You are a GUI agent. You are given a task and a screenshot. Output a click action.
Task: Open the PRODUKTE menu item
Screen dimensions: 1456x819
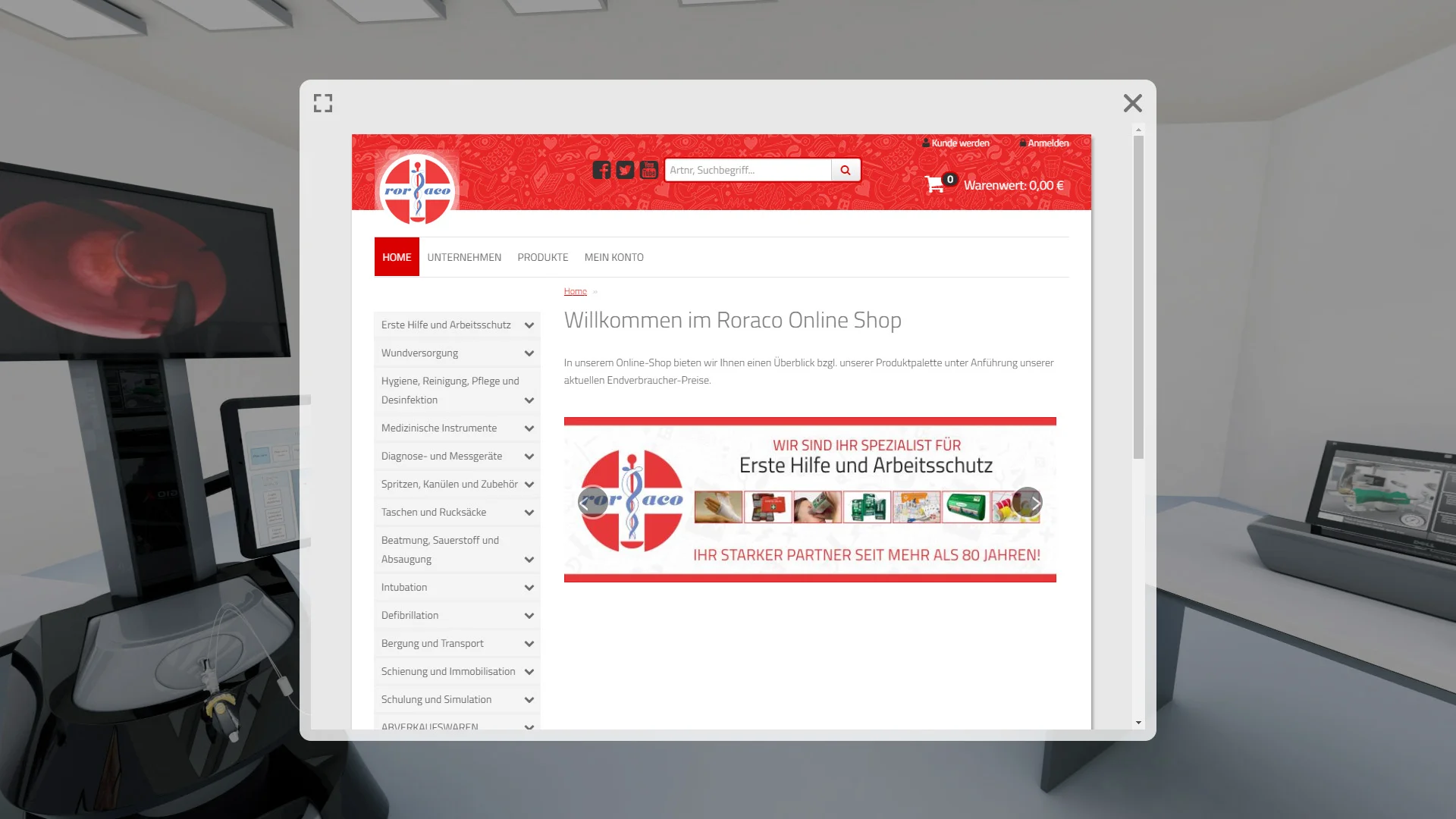pyautogui.click(x=543, y=257)
